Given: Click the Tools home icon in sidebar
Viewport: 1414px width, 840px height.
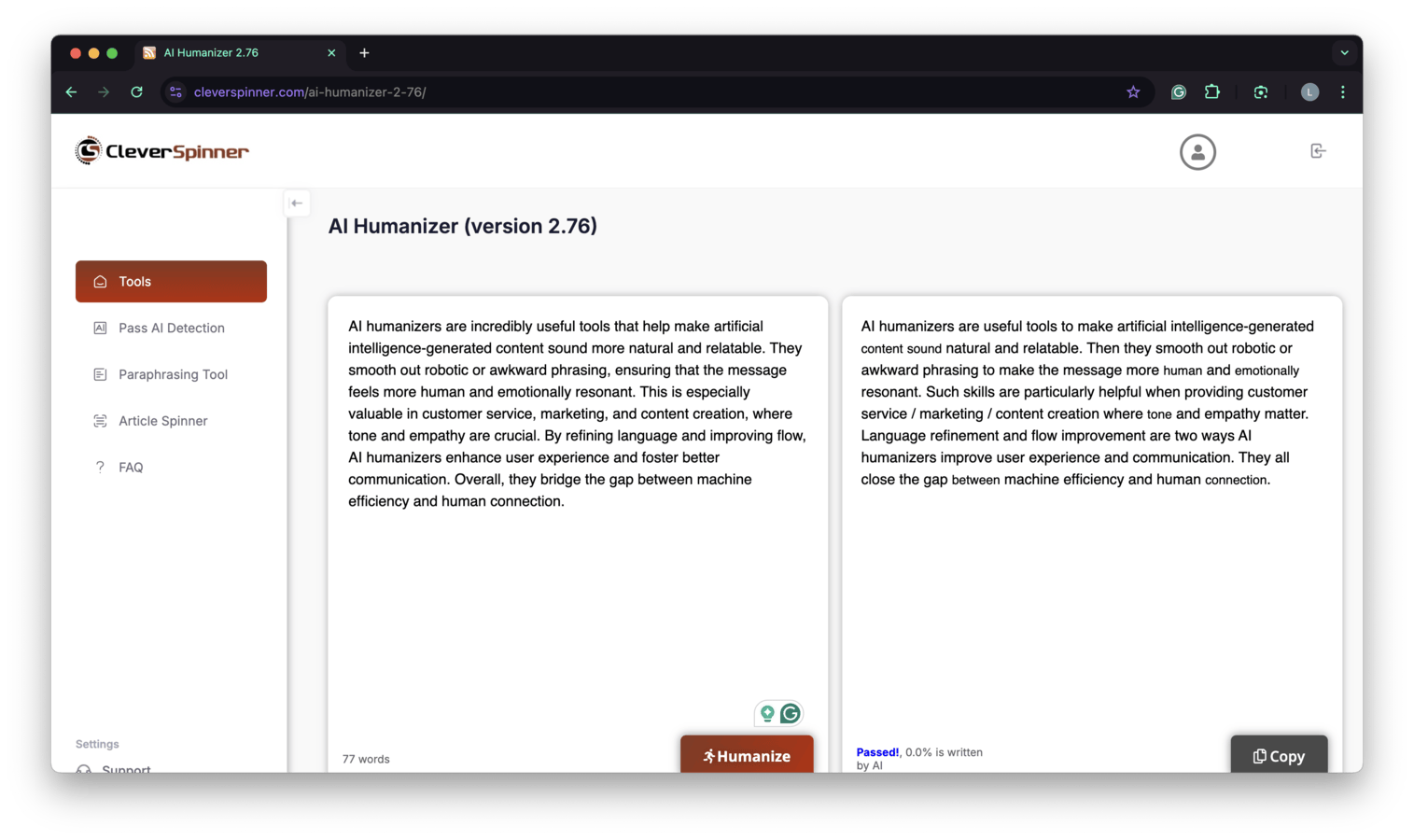Looking at the screenshot, I should click(100, 281).
